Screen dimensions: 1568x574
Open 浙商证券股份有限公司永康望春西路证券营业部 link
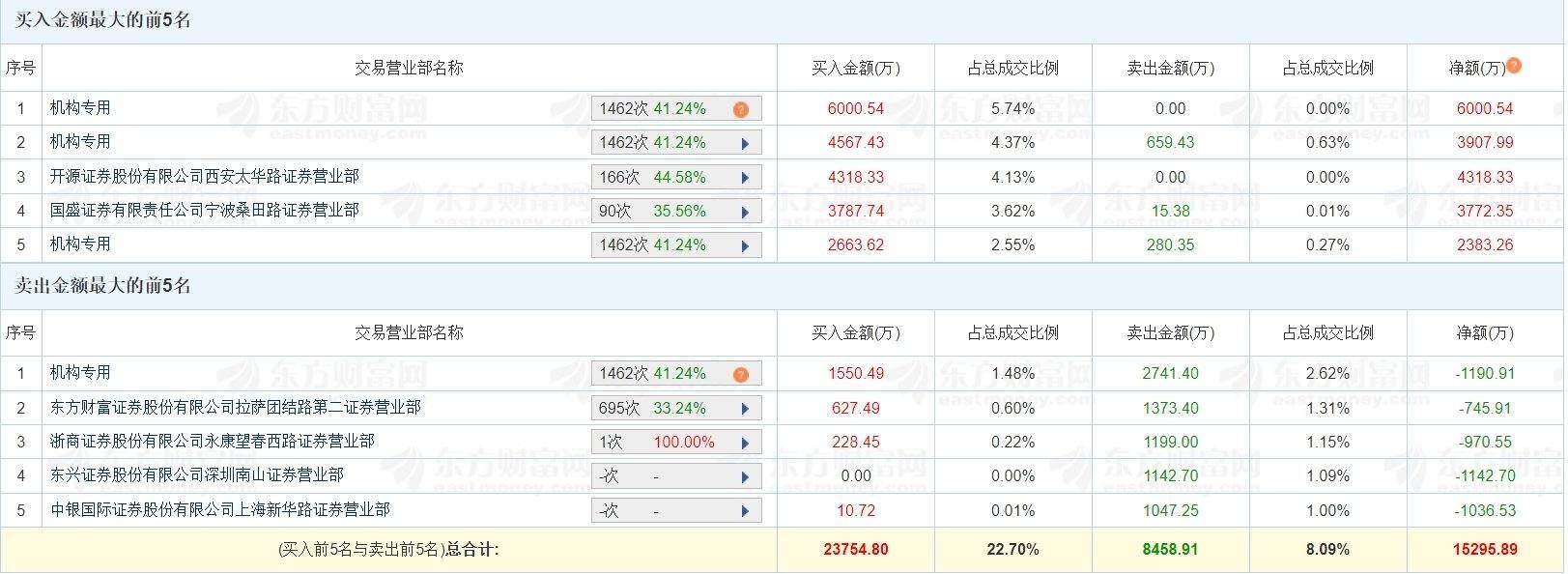(213, 442)
